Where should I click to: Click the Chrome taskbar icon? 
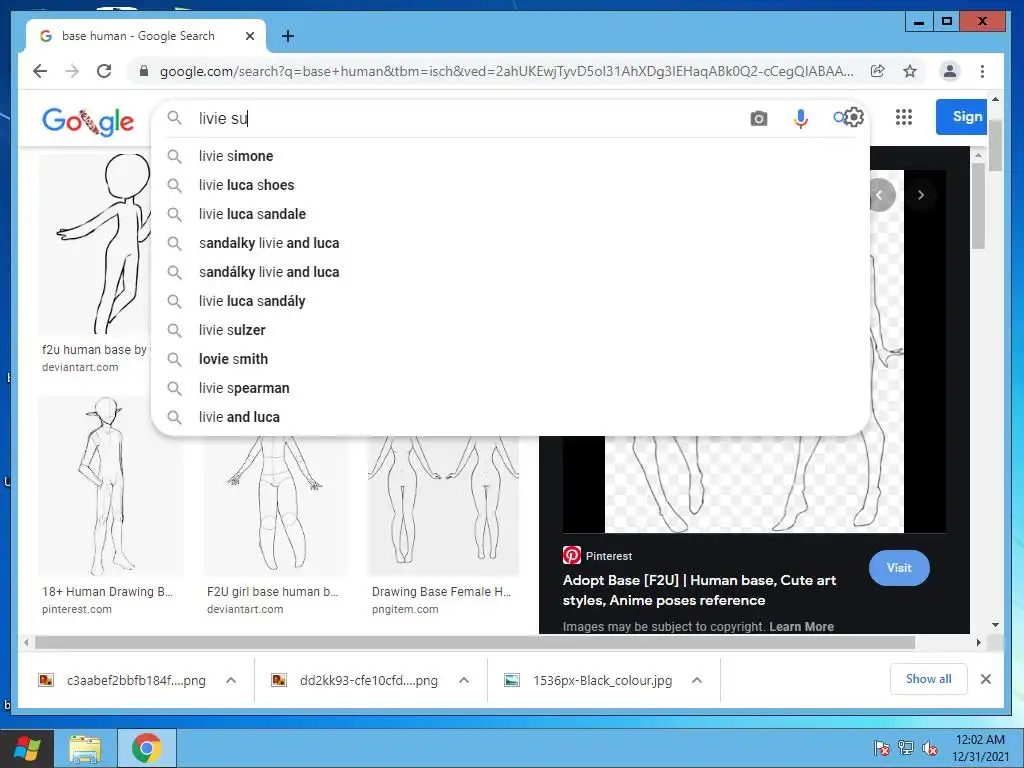[146, 748]
